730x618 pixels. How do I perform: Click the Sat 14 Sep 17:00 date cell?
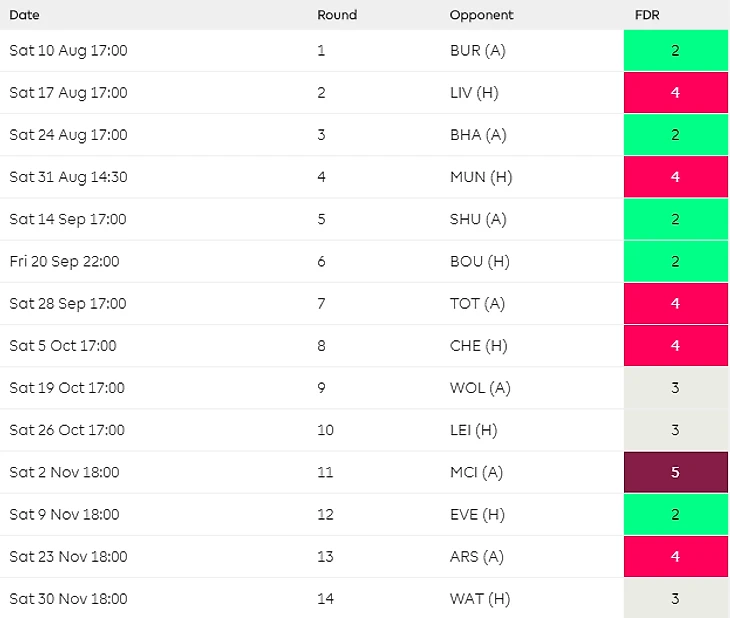pos(68,219)
